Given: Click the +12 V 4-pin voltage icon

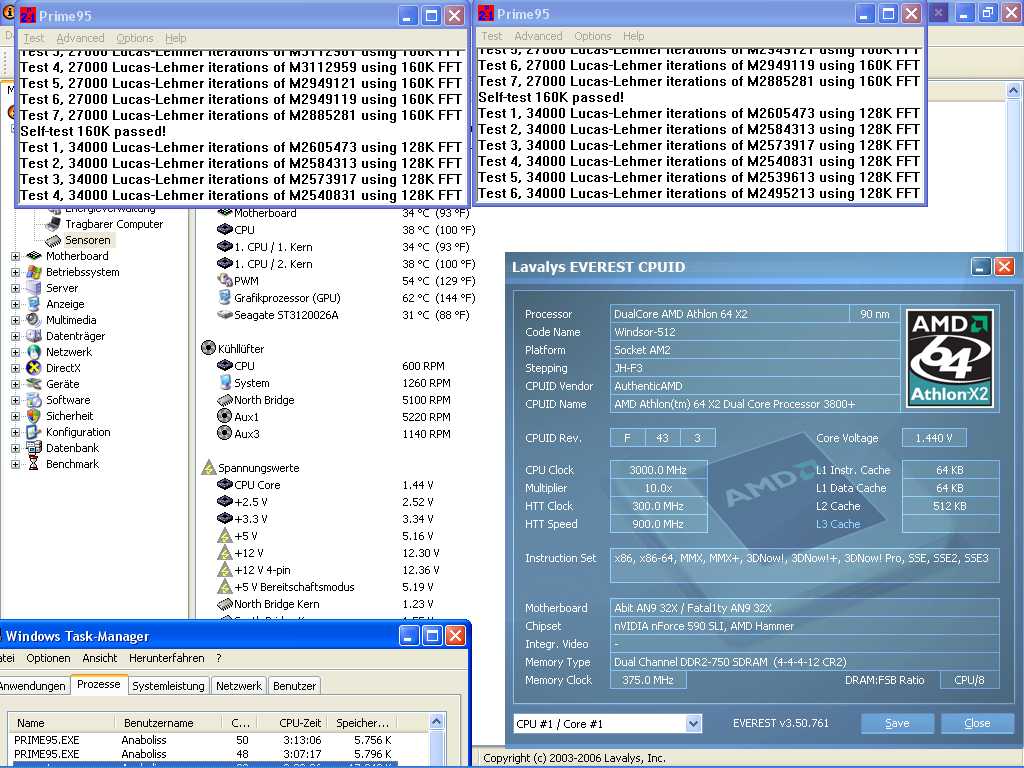Looking at the screenshot, I should [x=225, y=569].
